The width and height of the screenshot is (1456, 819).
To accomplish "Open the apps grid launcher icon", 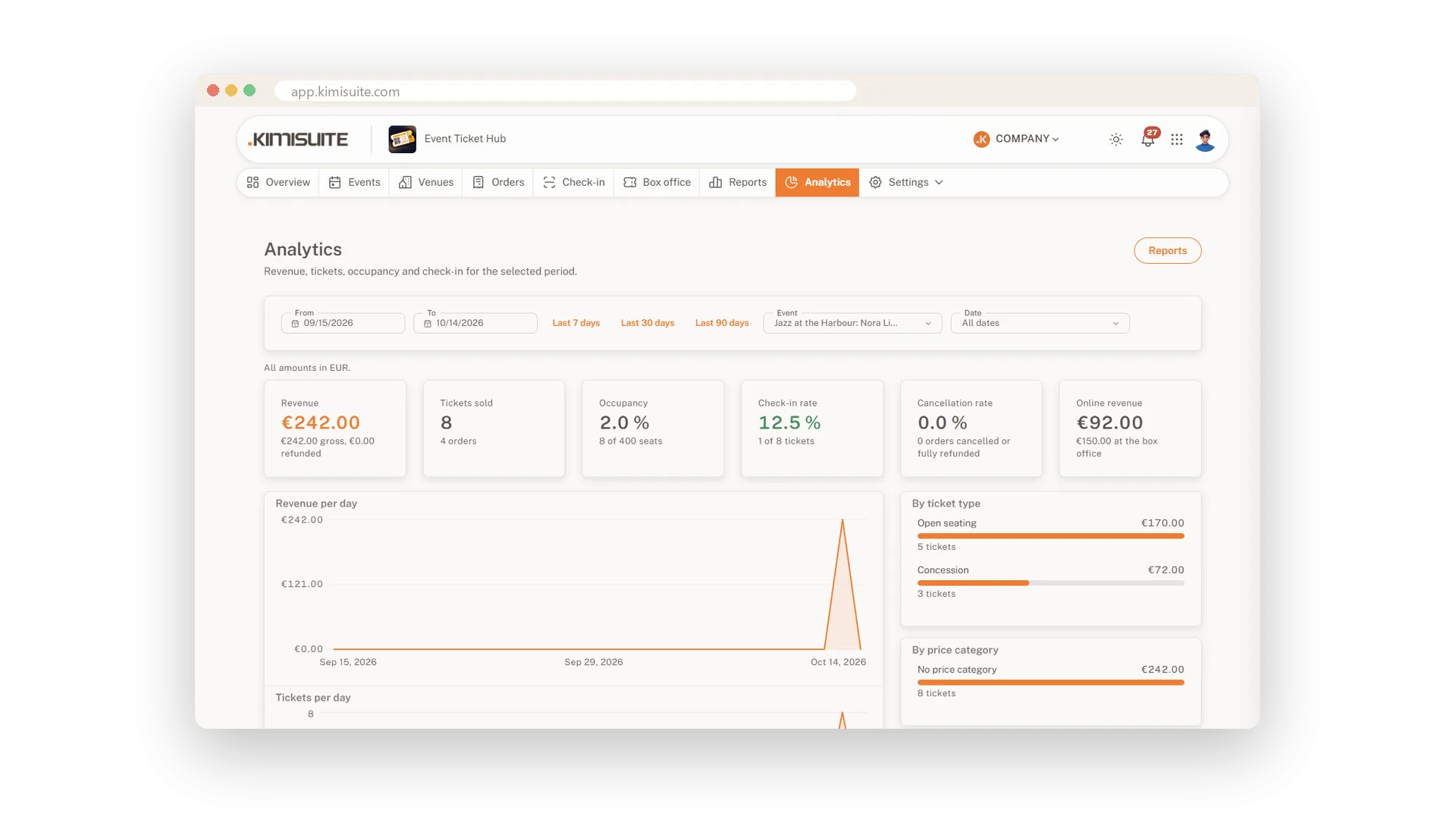I will pyautogui.click(x=1176, y=140).
